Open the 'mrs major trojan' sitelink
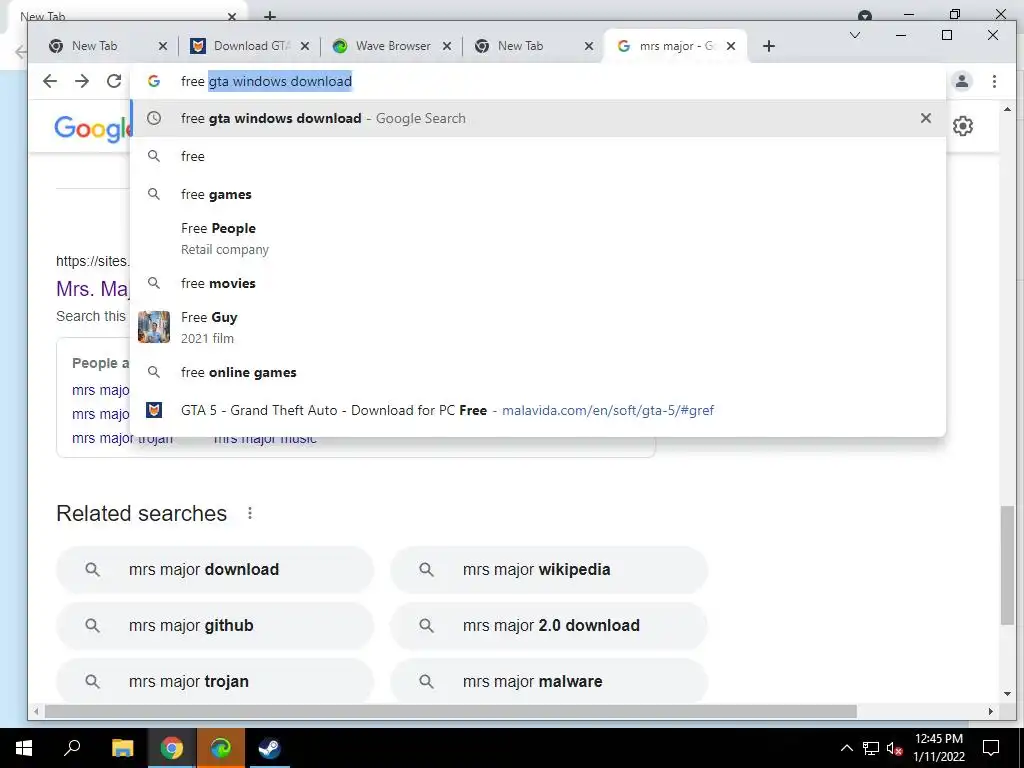 click(x=122, y=438)
